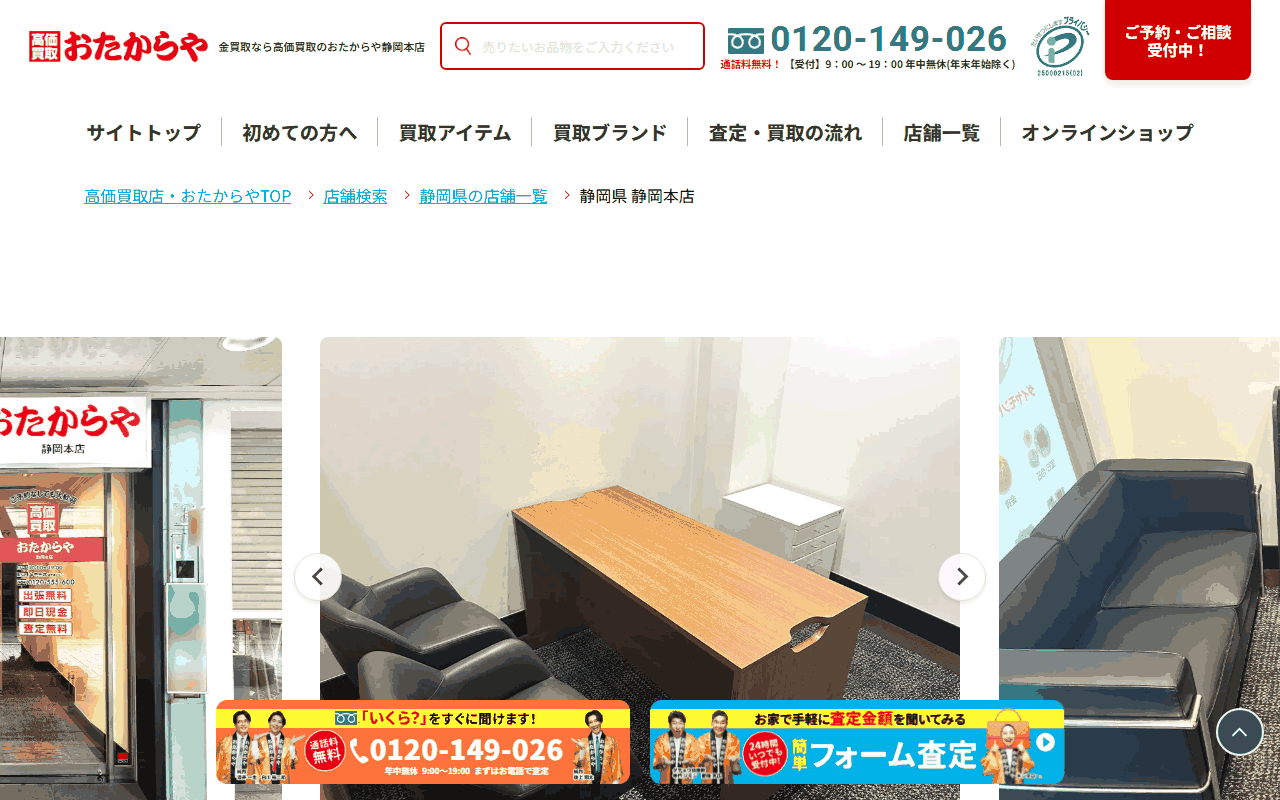Click the search magnifier icon
1280x800 pixels.
point(463,46)
